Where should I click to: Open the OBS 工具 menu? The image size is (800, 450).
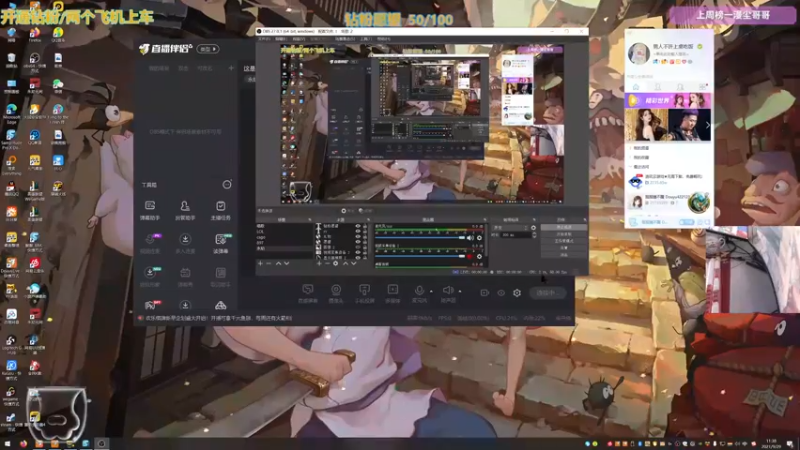[x=365, y=39]
